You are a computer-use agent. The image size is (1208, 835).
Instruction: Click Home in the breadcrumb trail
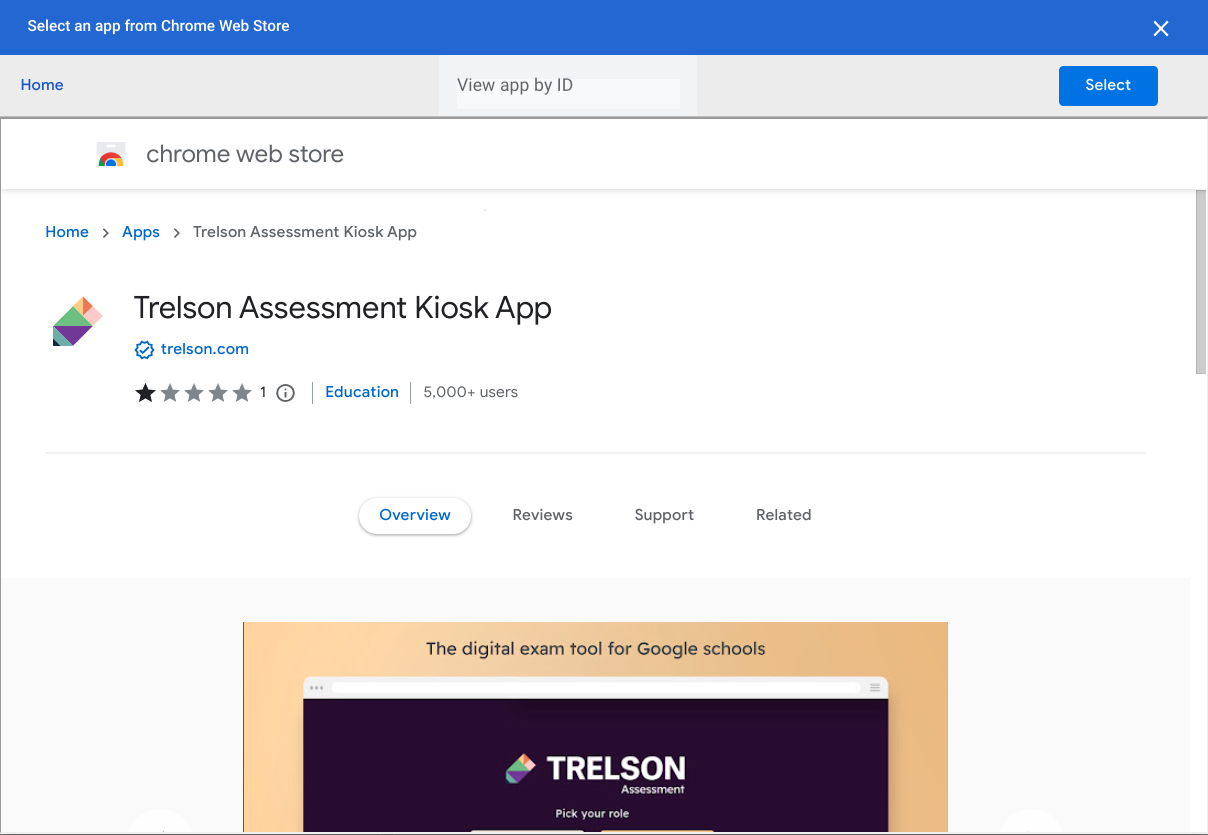tap(66, 231)
